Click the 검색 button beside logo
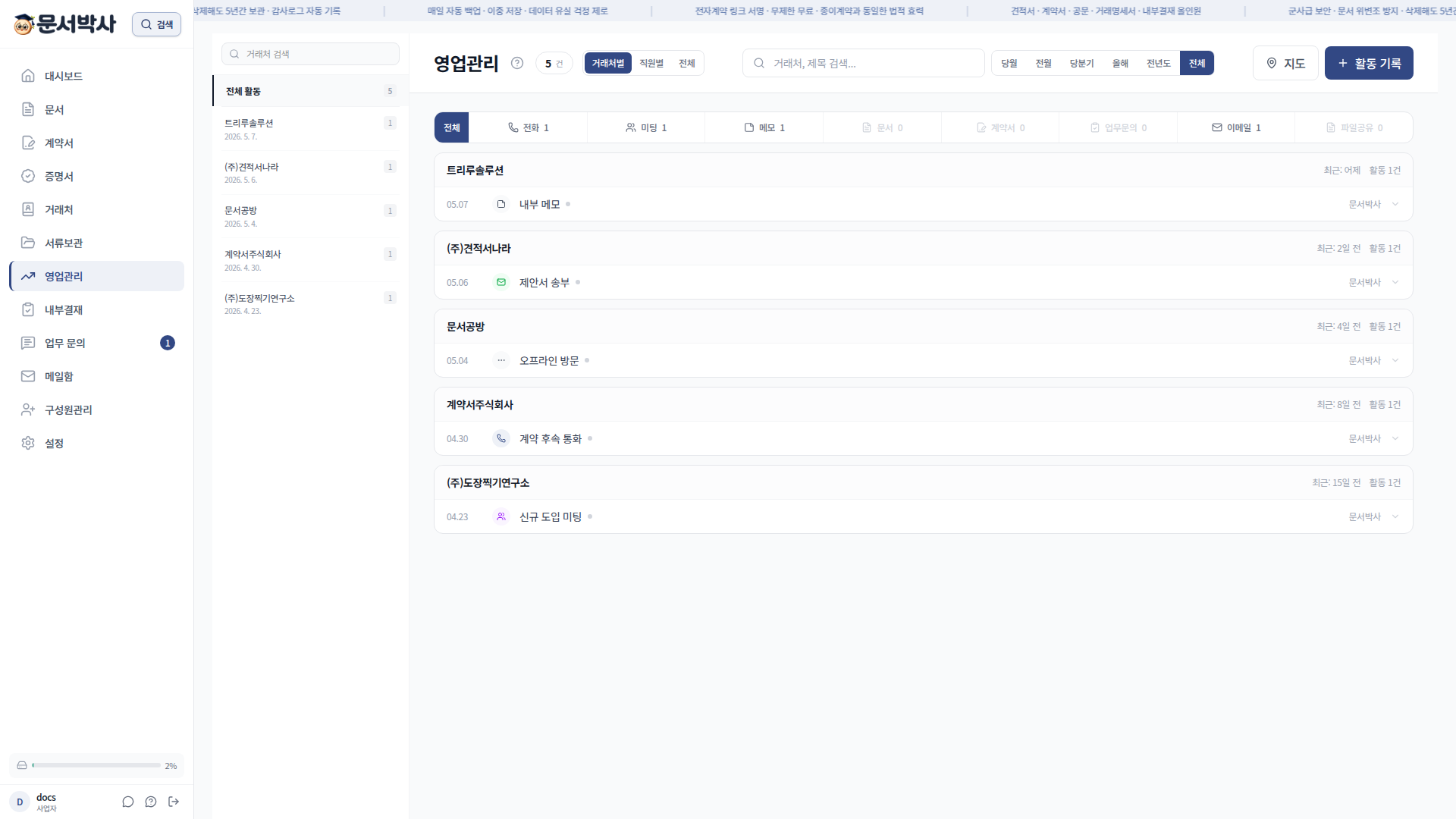 click(156, 24)
